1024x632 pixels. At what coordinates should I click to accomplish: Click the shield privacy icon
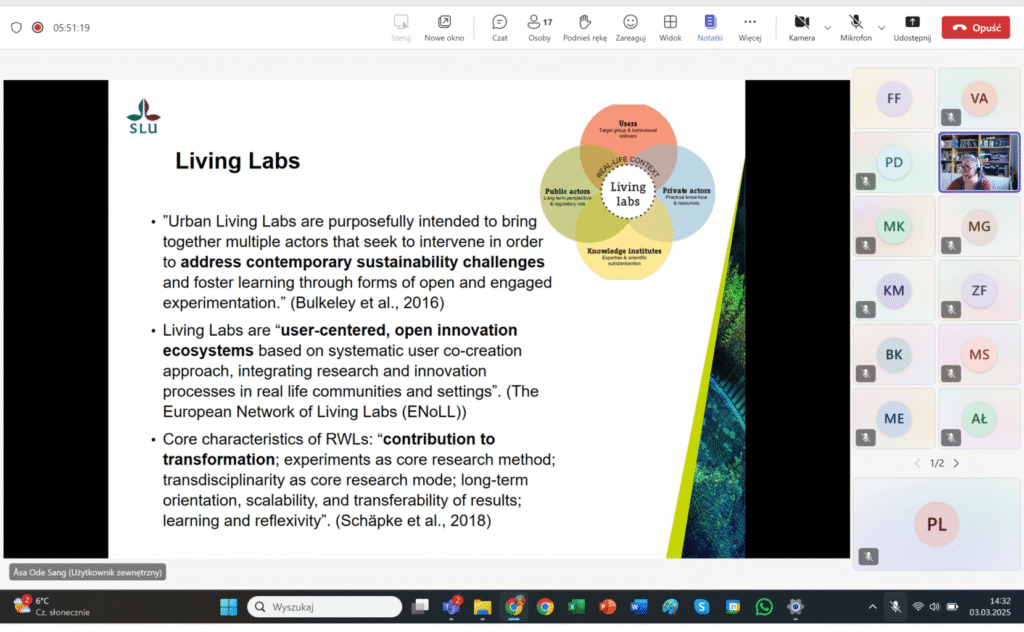point(16,27)
